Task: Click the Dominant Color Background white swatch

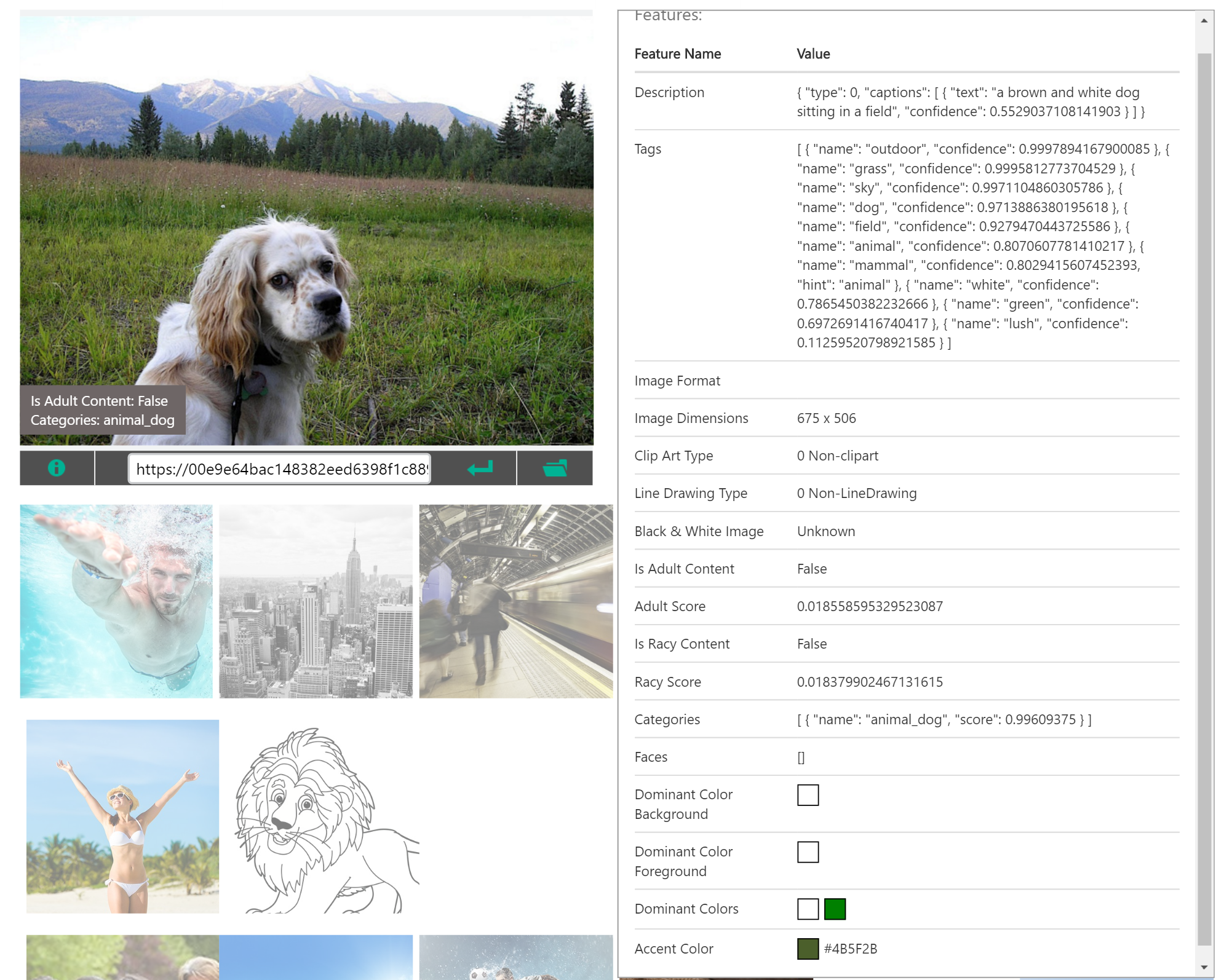Action: [x=808, y=795]
